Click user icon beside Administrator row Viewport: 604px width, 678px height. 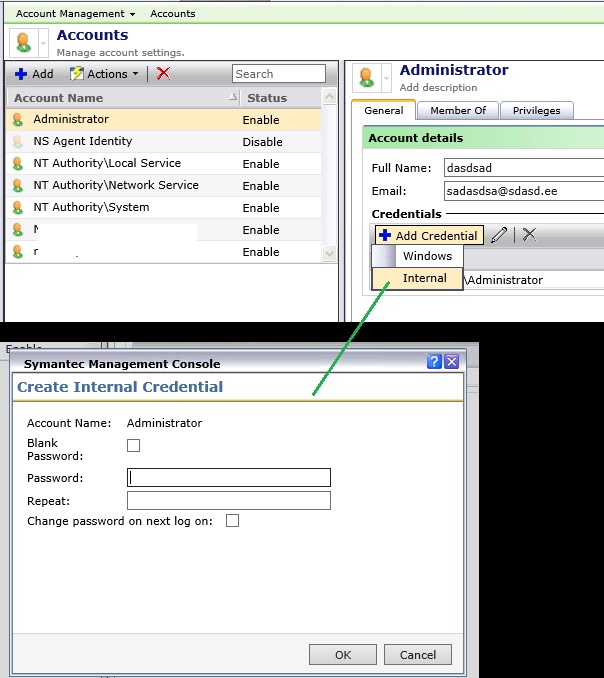[18, 119]
